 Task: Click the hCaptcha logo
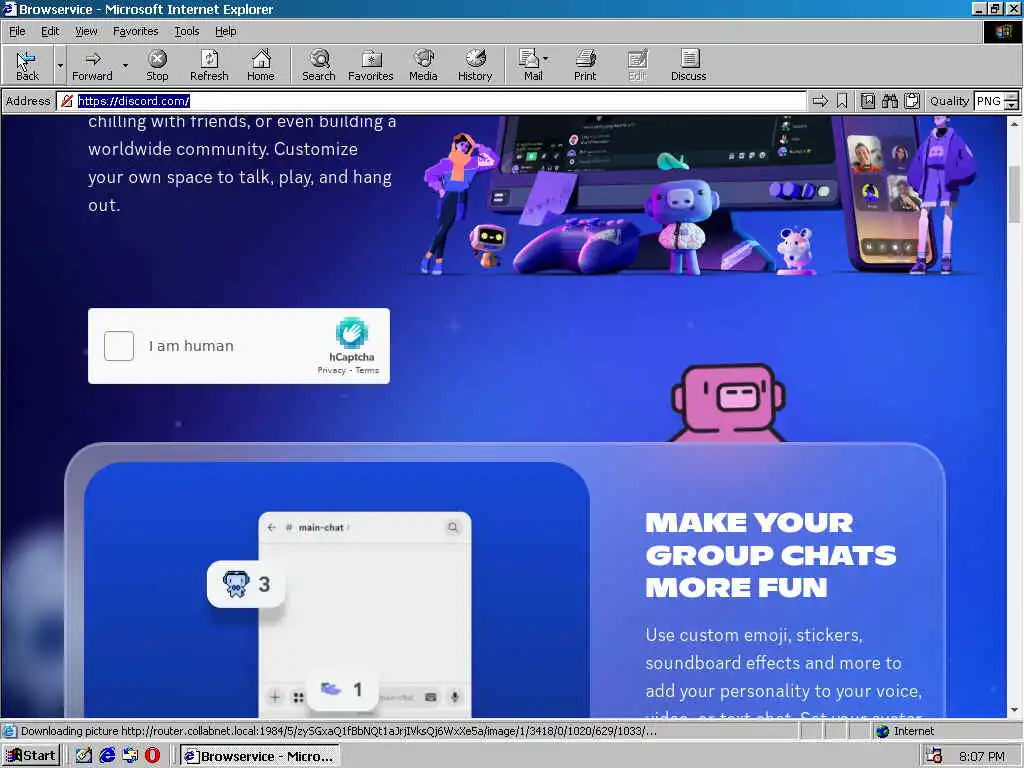(352, 332)
